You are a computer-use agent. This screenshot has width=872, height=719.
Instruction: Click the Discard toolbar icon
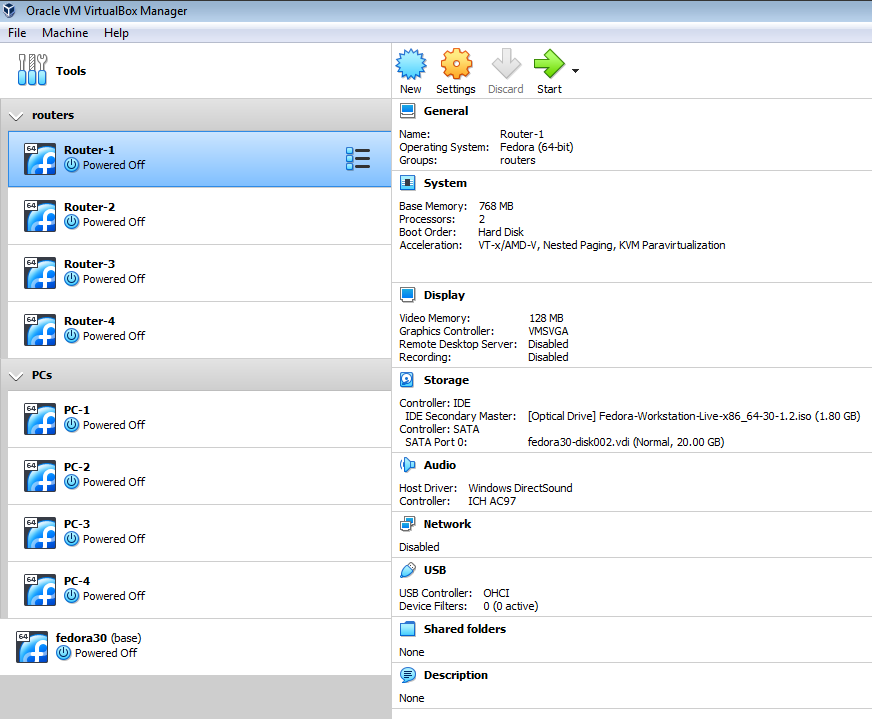coord(505,66)
